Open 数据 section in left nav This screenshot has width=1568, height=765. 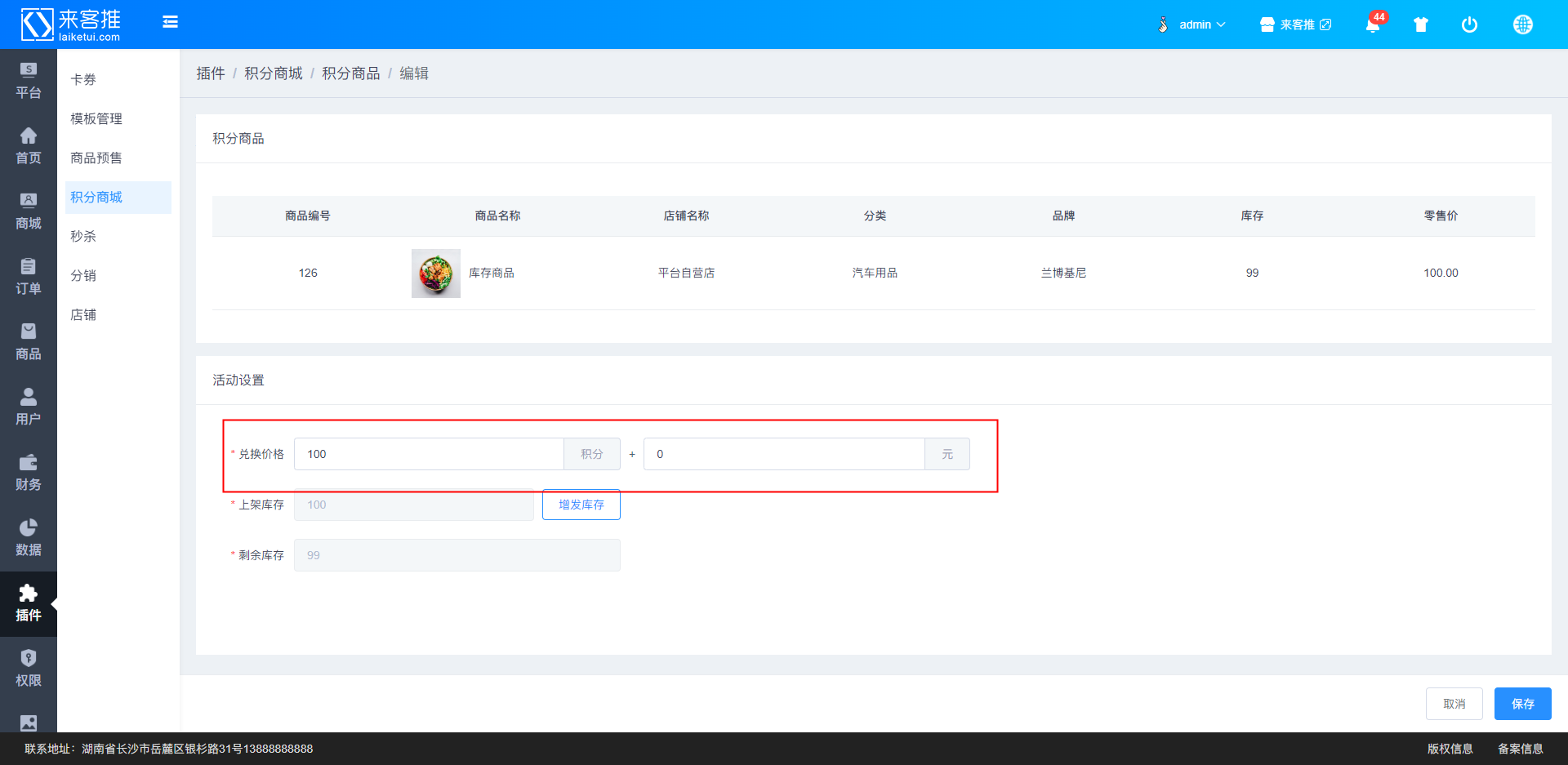point(29,538)
